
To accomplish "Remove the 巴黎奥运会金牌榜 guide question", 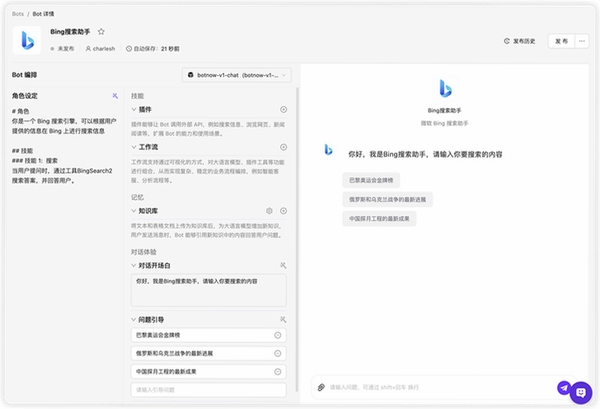I will 278,335.
